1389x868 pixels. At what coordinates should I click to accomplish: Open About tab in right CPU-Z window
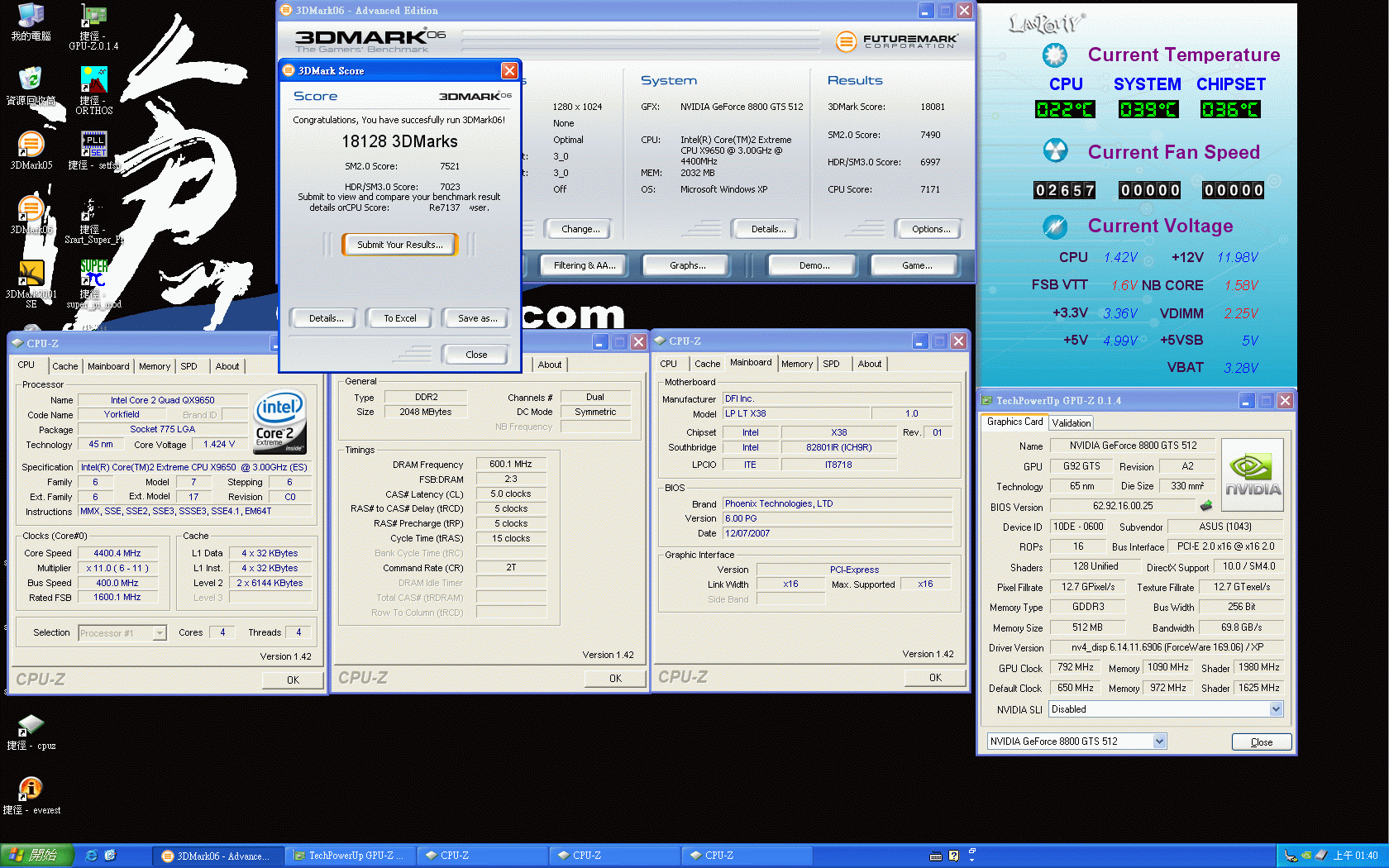point(869,364)
